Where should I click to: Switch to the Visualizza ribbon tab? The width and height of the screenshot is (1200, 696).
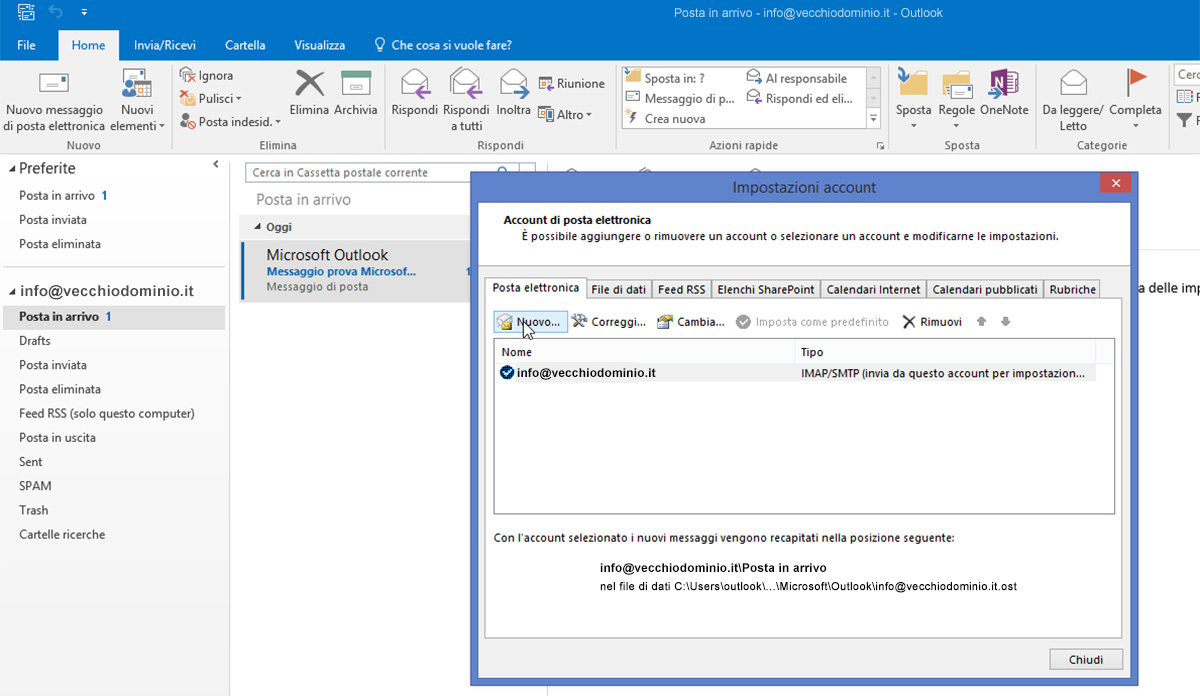click(x=320, y=45)
